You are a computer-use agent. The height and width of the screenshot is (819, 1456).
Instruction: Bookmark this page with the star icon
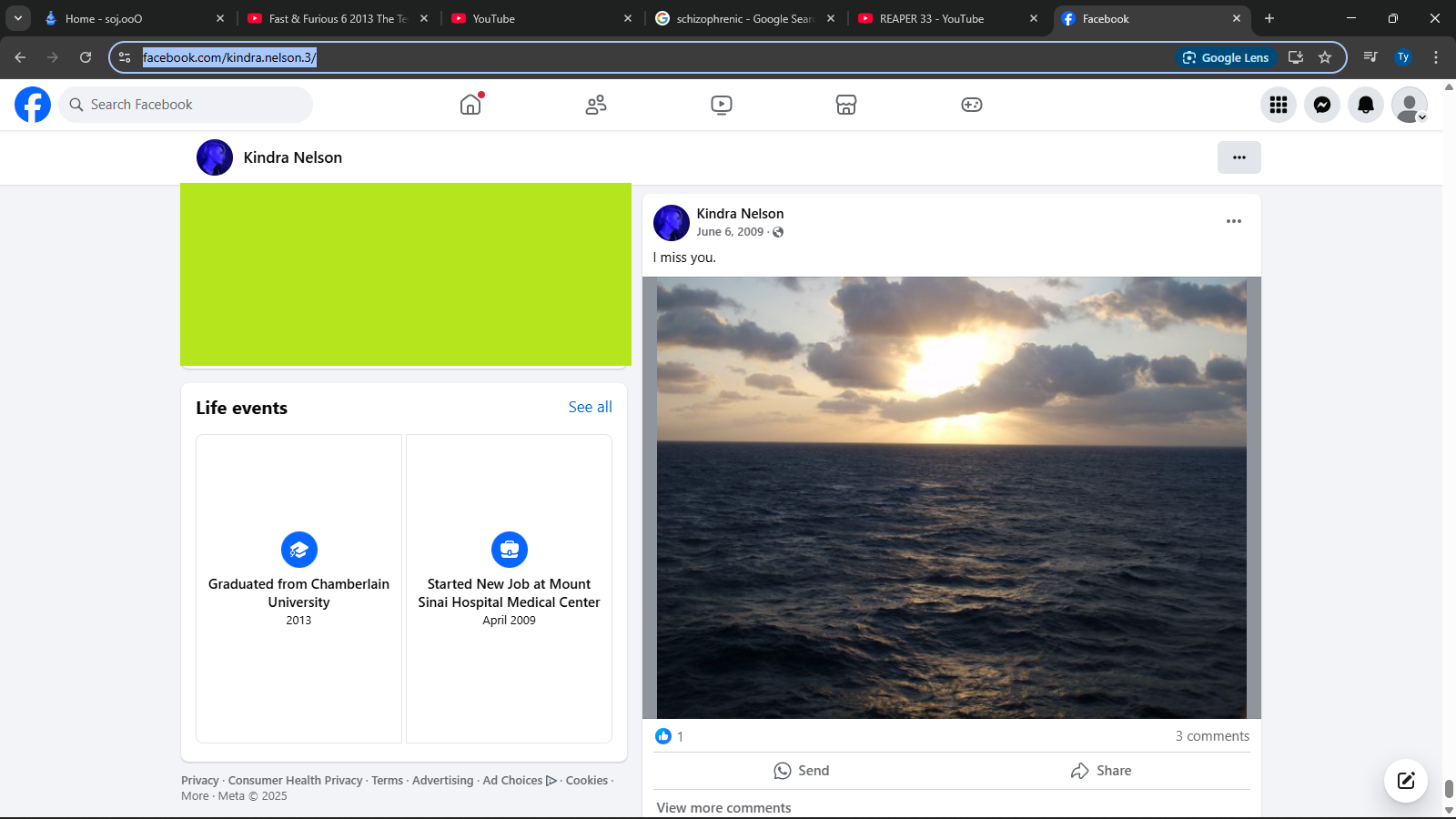click(x=1325, y=57)
